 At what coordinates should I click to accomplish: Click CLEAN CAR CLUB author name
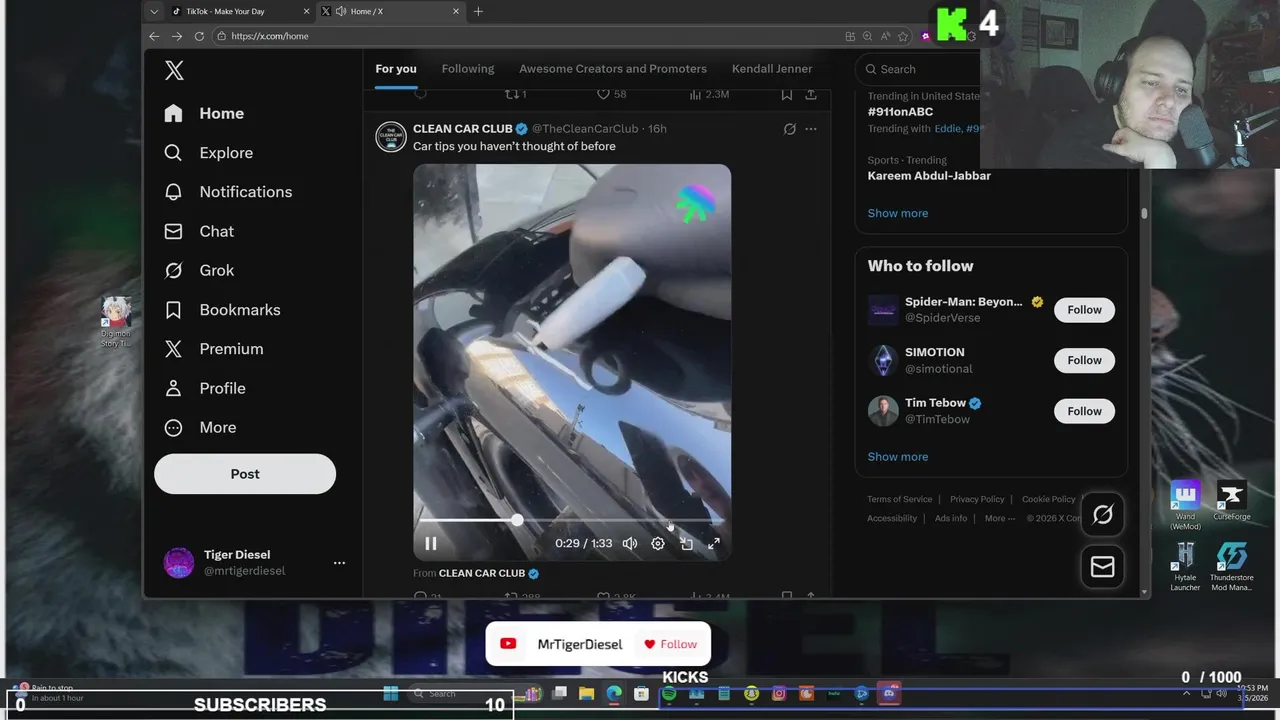[463, 129]
